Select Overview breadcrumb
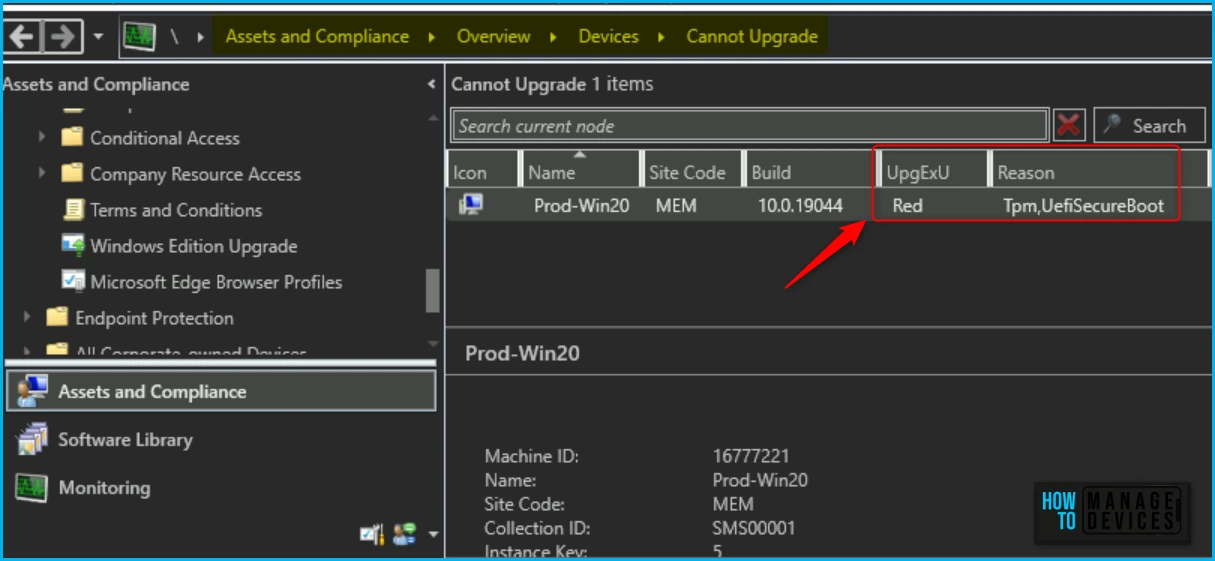Screen dimensions: 1215x561 coord(493,37)
